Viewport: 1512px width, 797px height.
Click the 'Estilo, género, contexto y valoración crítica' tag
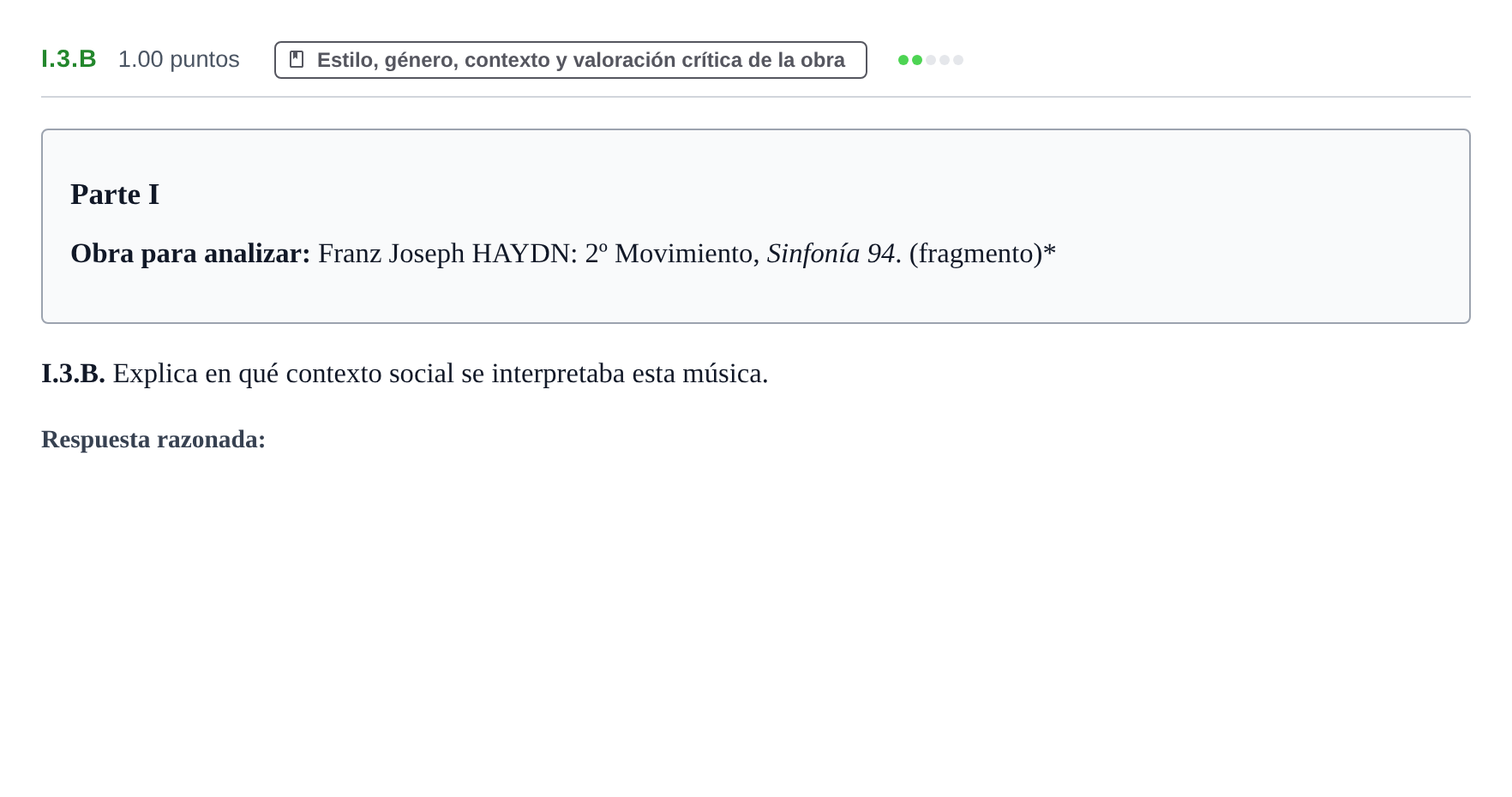pyautogui.click(x=571, y=60)
